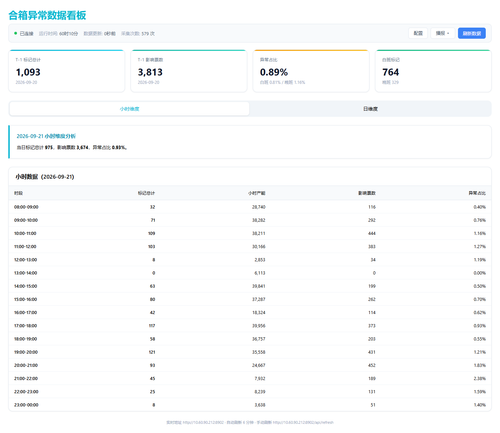Select the 0.89% anomaly ratio value
The width and height of the screenshot is (500, 433).
(274, 72)
